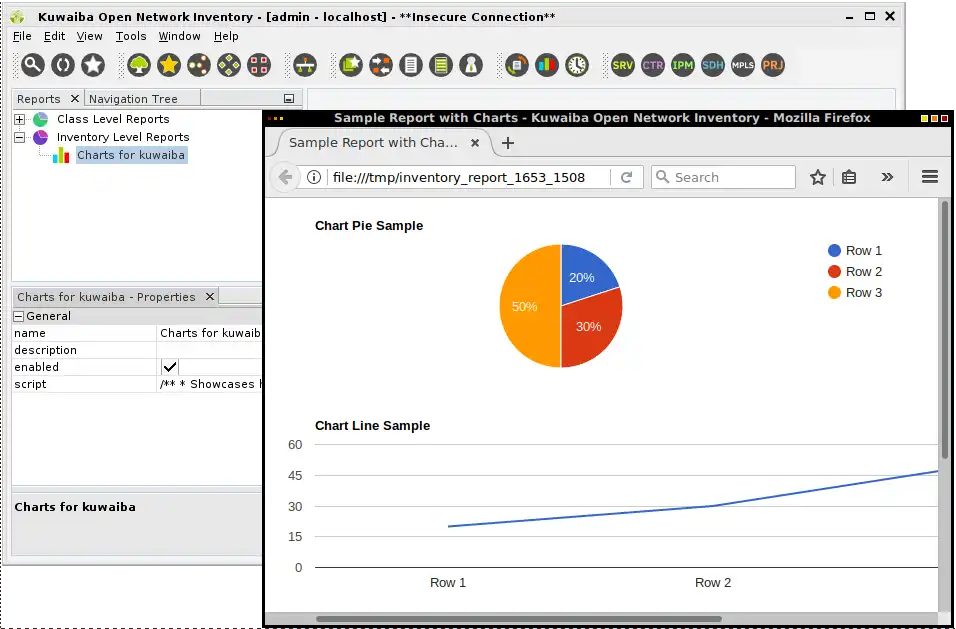Close the Charts for kuwaiba Properties tab
Screen dimensions: 956x629
pyautogui.click(x=210, y=296)
